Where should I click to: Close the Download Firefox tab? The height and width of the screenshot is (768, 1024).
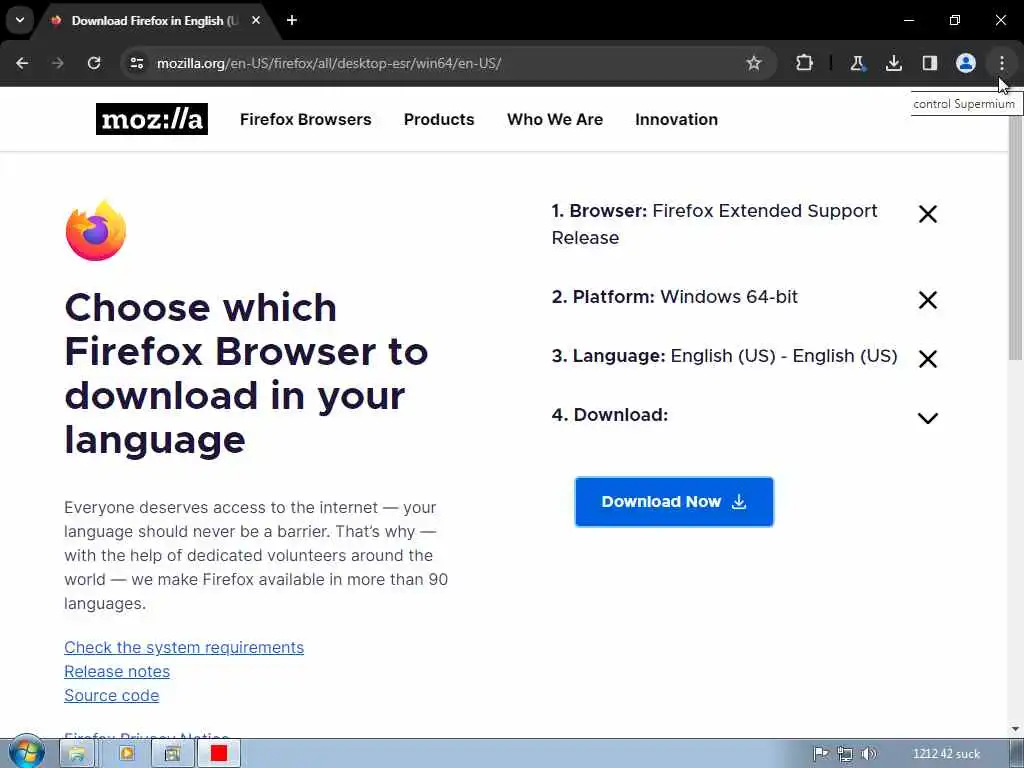point(256,20)
